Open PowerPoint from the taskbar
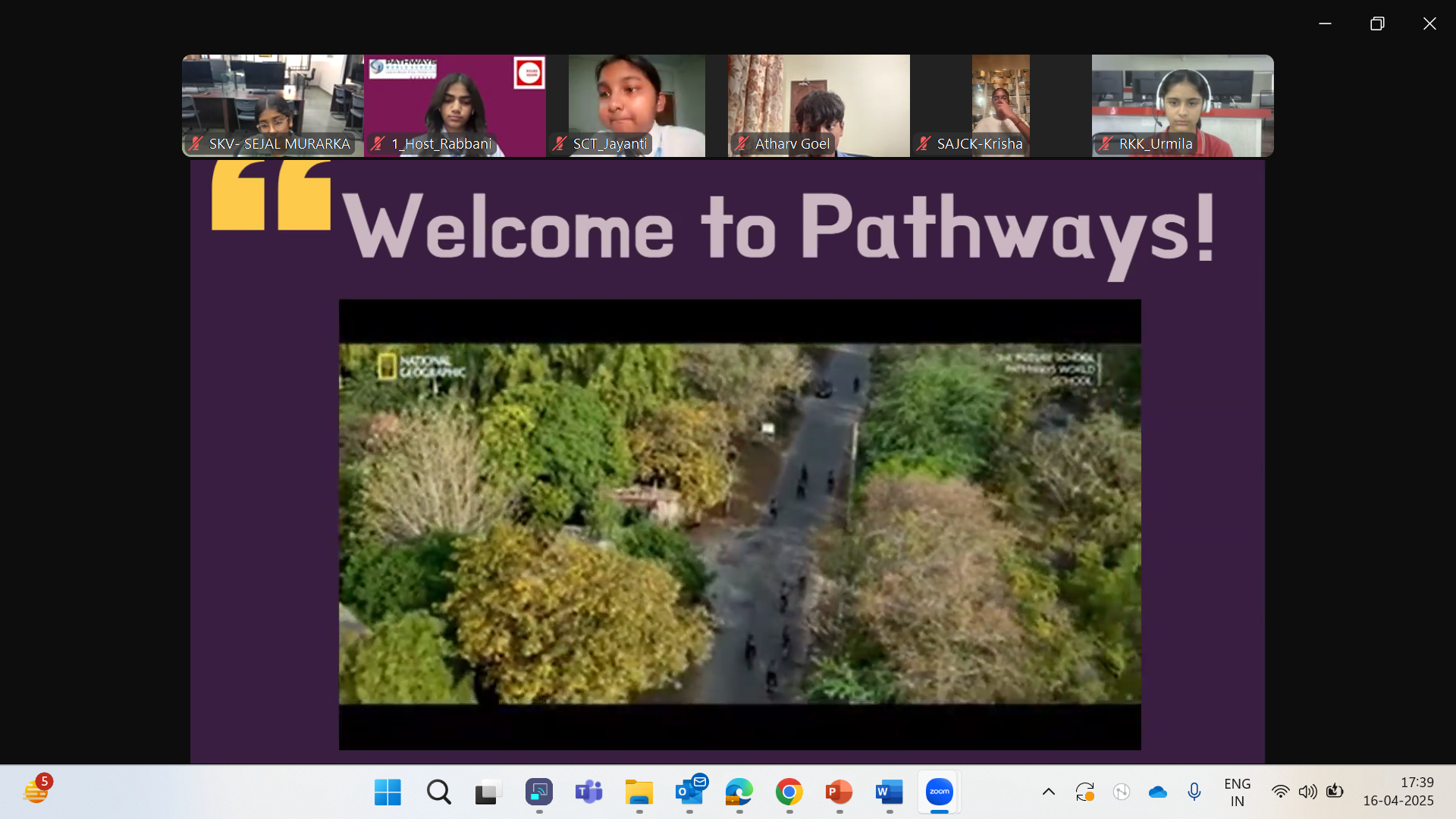 pos(839,792)
